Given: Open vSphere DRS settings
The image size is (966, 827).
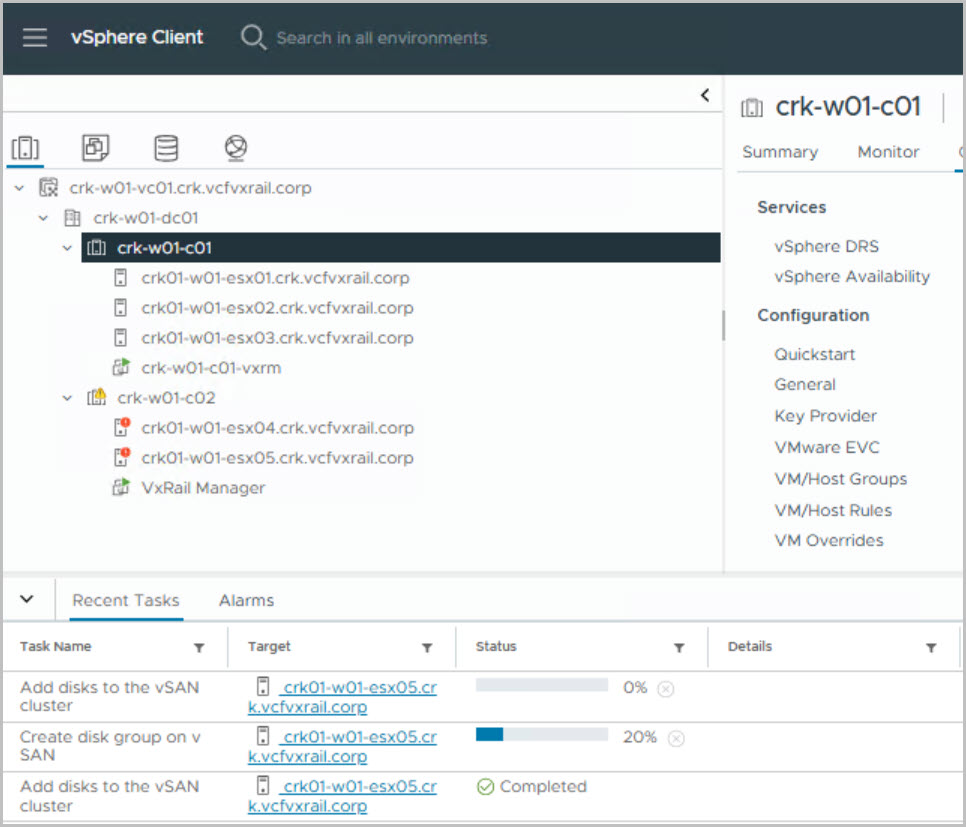Looking at the screenshot, I should 826,246.
